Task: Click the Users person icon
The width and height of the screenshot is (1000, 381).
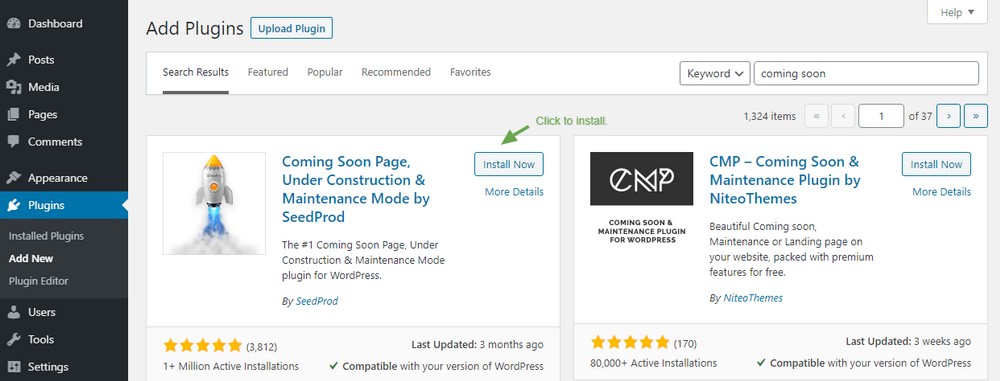Action: click(x=13, y=312)
